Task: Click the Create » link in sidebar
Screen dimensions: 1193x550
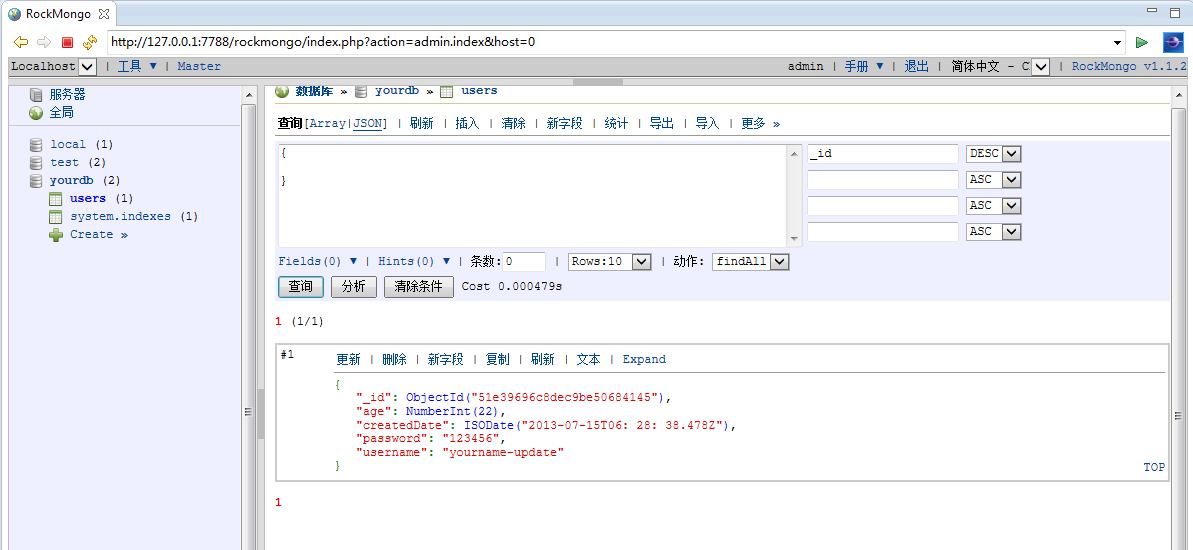Action: coord(99,235)
